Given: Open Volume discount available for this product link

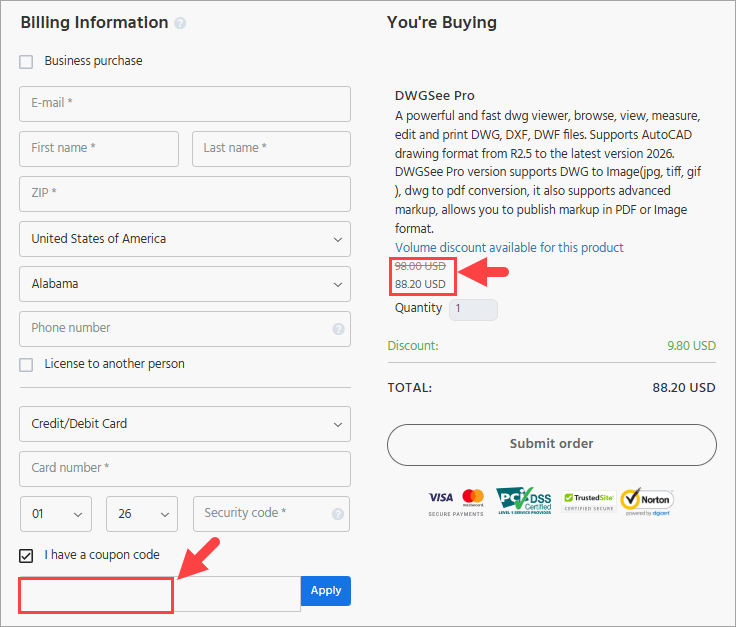Looking at the screenshot, I should (x=509, y=247).
